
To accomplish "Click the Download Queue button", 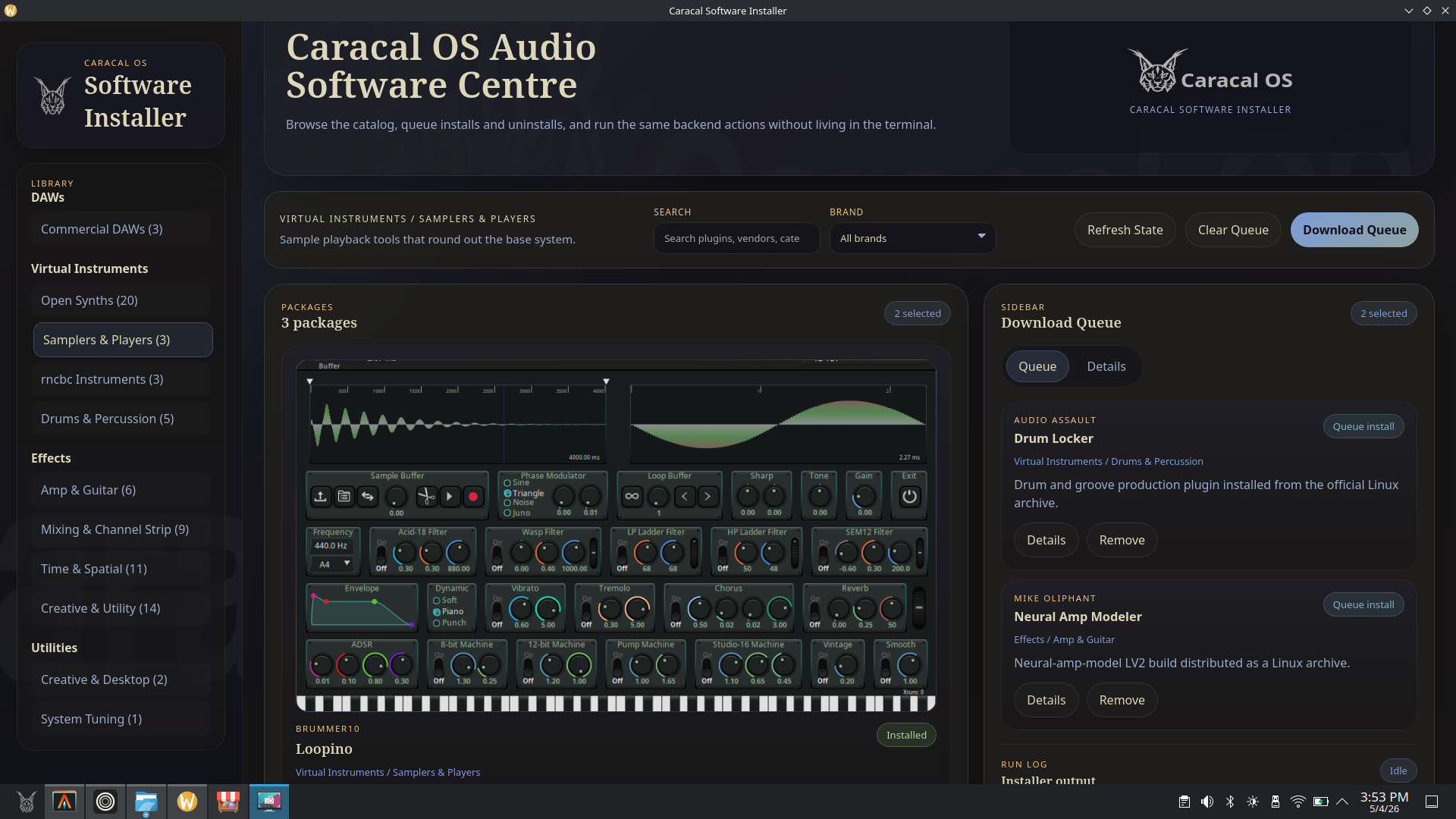I will point(1354,230).
